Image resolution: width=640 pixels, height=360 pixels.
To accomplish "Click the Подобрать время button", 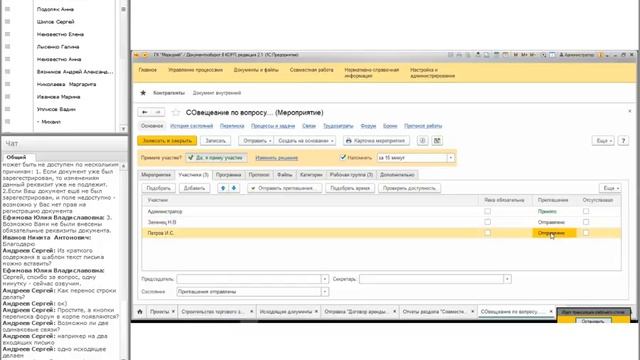I will 350,188.
